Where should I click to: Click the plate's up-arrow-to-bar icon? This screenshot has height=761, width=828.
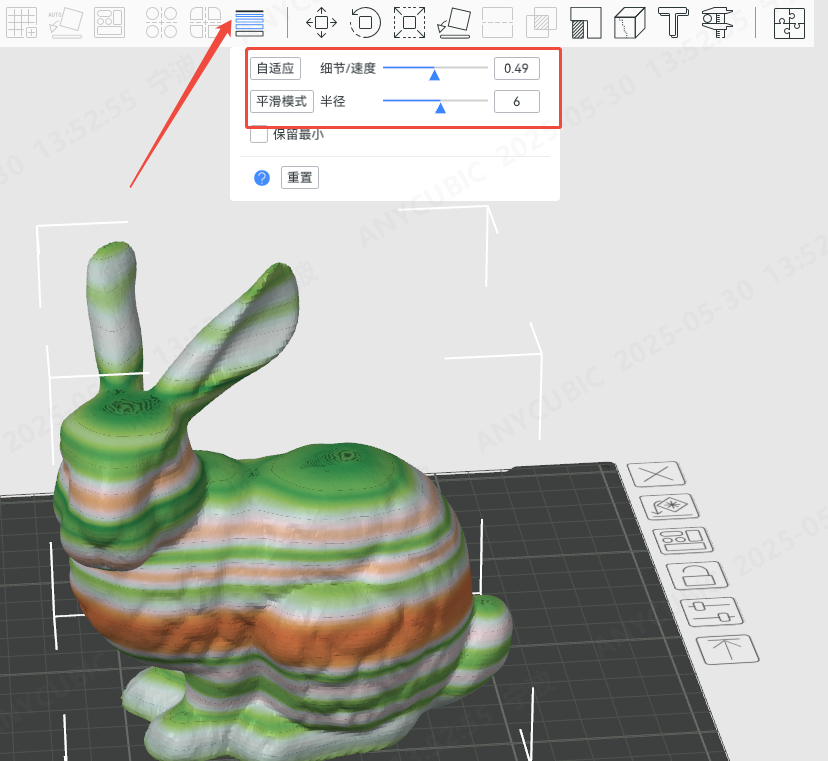click(728, 649)
